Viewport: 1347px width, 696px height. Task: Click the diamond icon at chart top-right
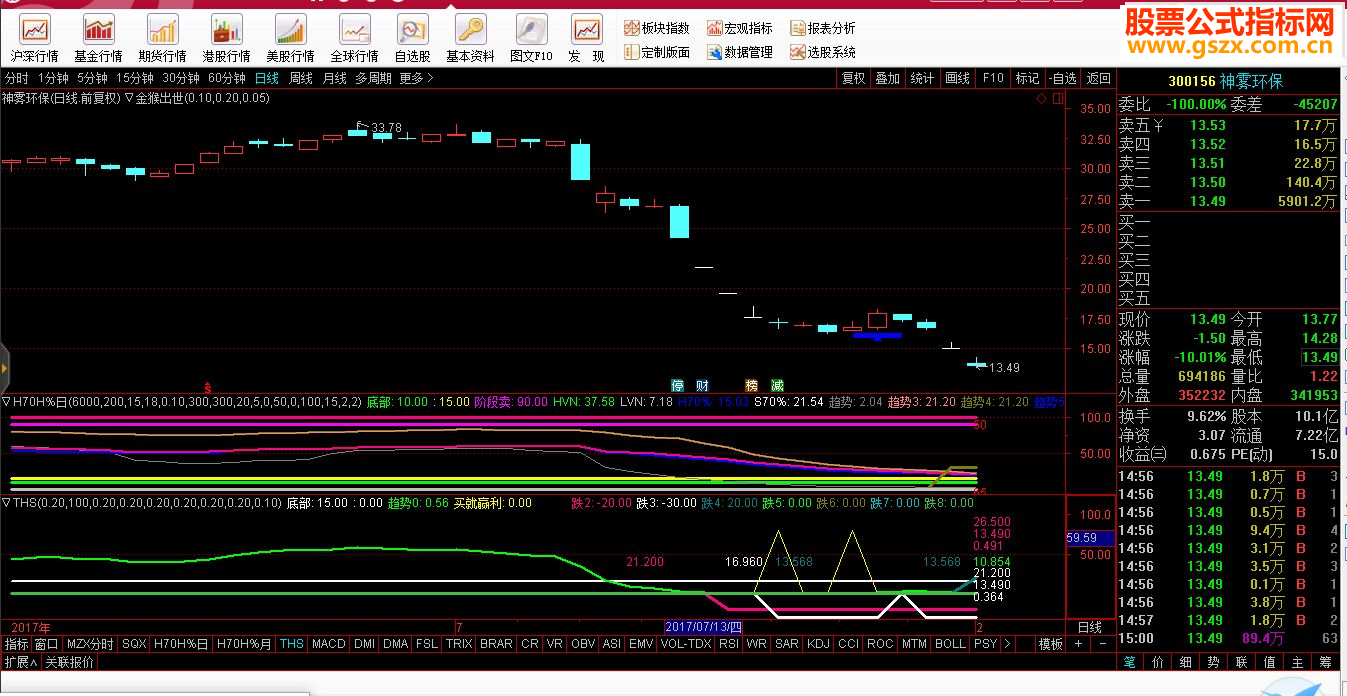pos(1041,98)
